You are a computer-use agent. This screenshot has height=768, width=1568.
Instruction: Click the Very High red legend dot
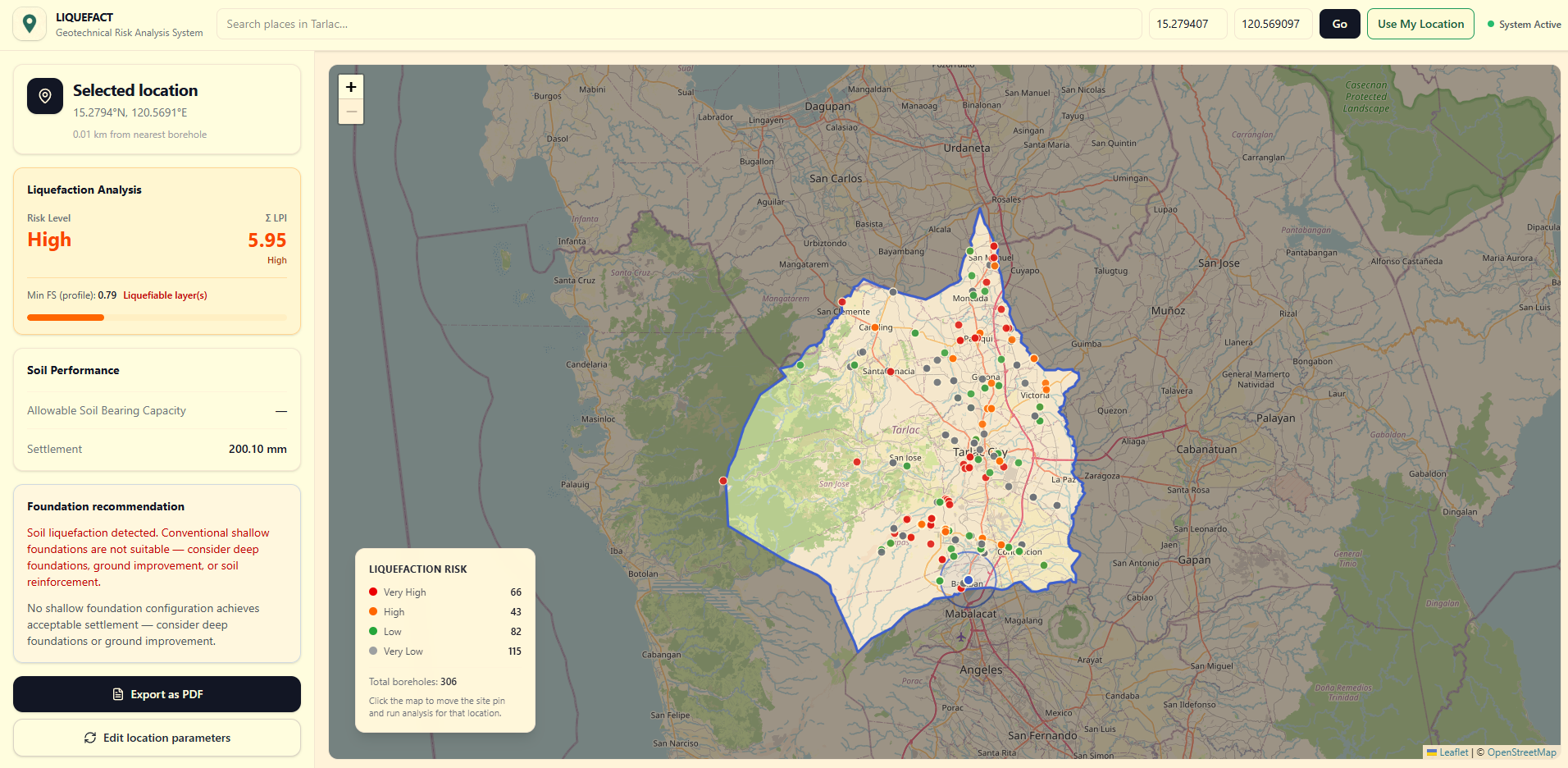click(x=373, y=592)
